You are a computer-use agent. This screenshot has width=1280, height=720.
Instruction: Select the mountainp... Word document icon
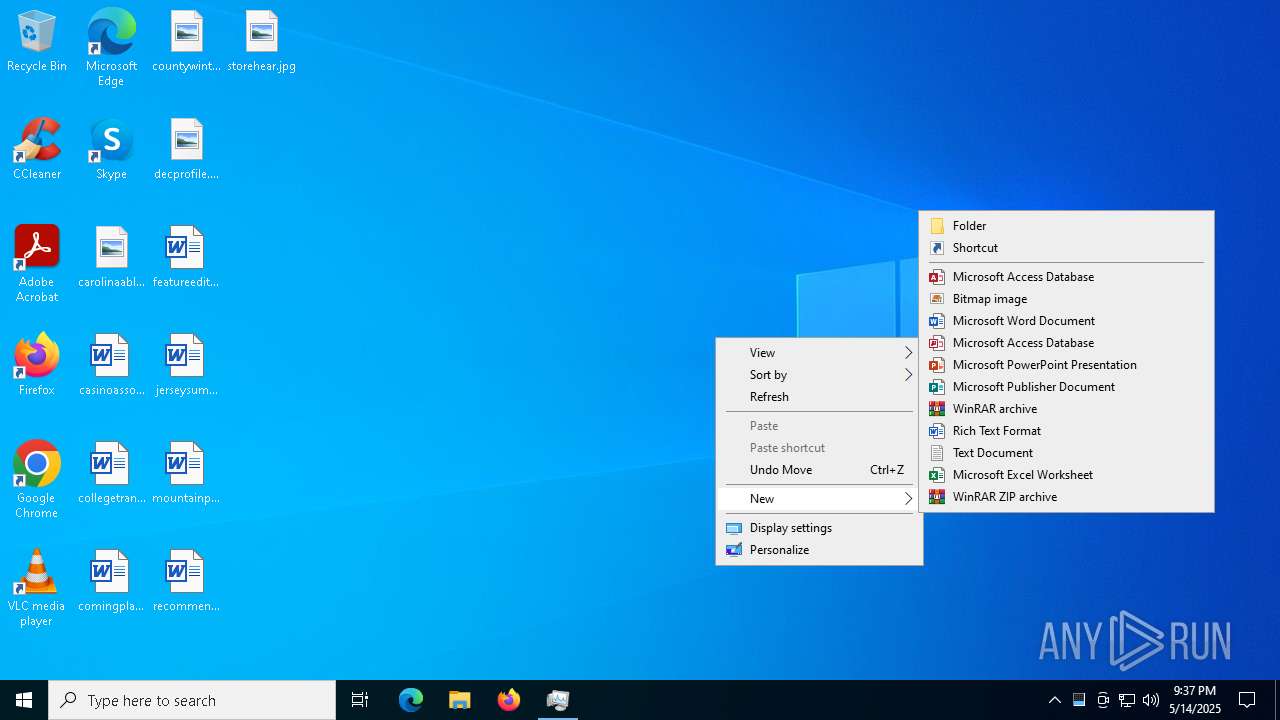[x=186, y=474]
